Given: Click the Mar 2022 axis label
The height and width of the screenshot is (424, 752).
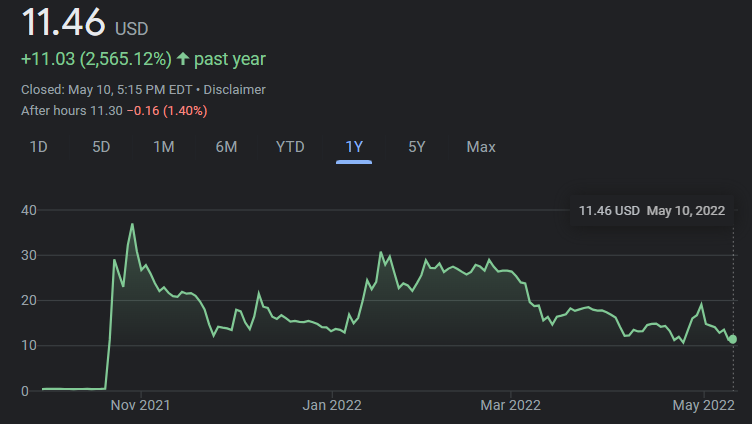Looking at the screenshot, I should (510, 405).
